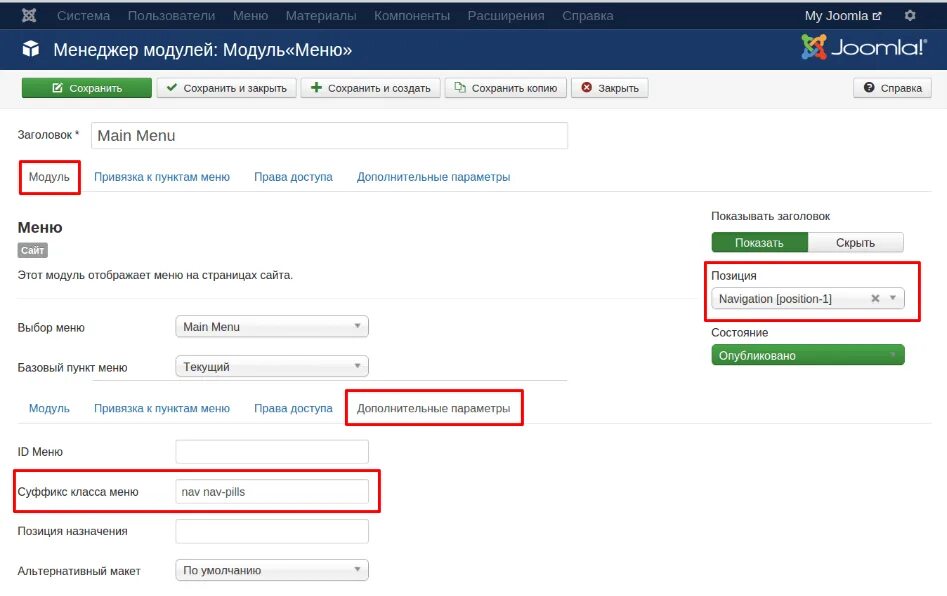Open the Альтернативный макет dropdown
The image size is (947, 596).
coord(272,569)
